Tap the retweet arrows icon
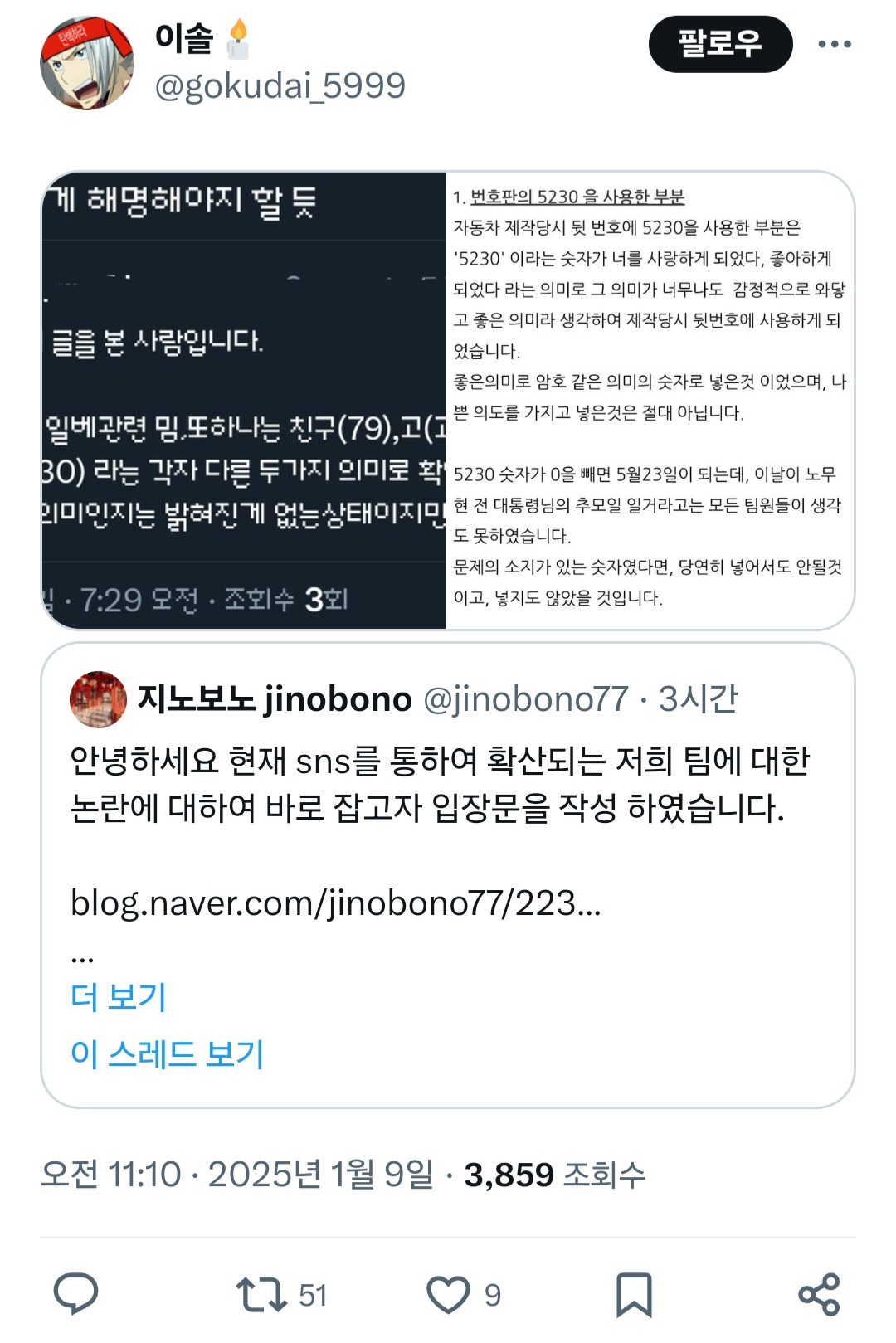The height and width of the screenshot is (1343, 896). click(261, 1294)
